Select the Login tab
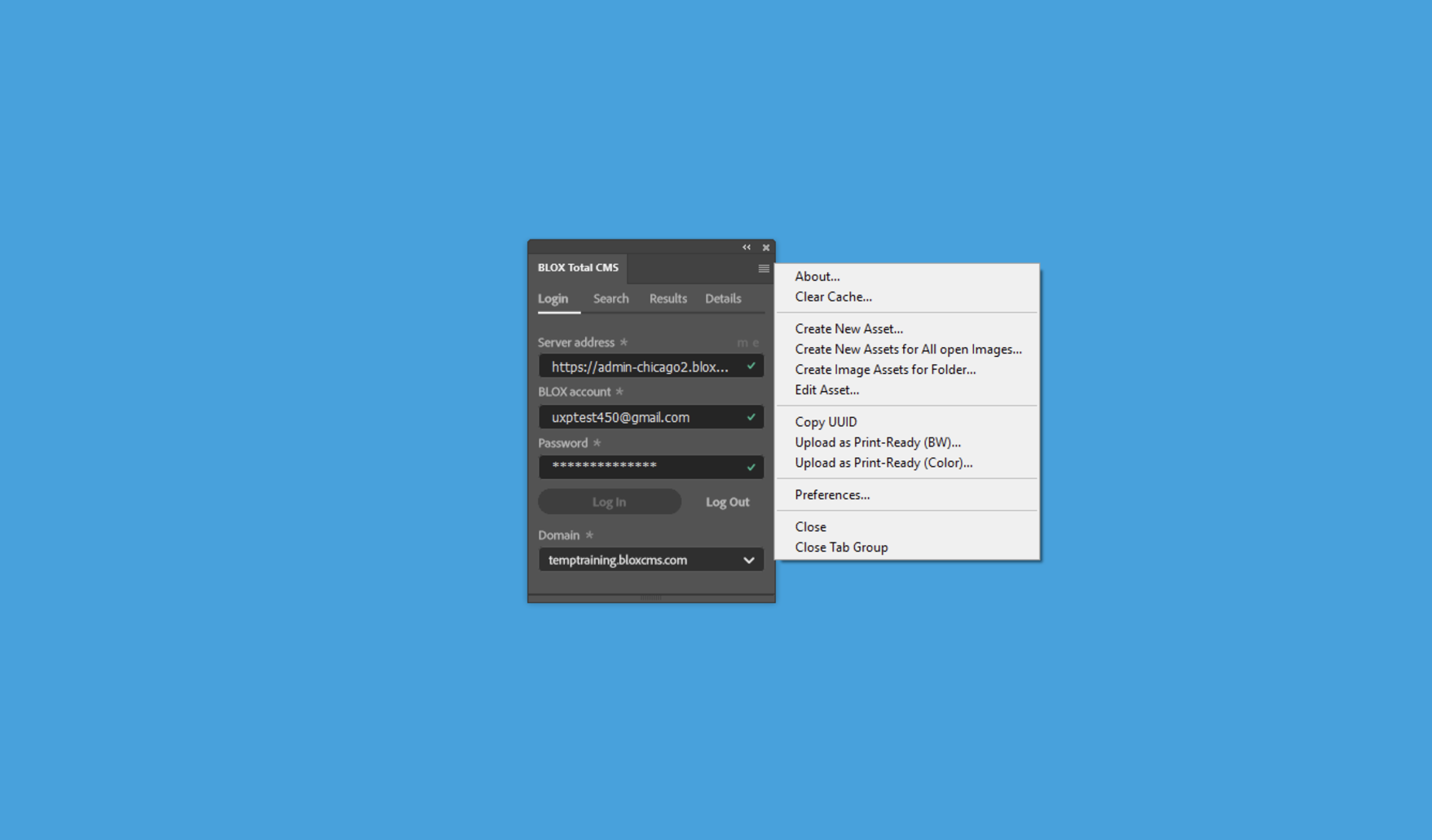This screenshot has width=1432, height=840. pos(553,299)
